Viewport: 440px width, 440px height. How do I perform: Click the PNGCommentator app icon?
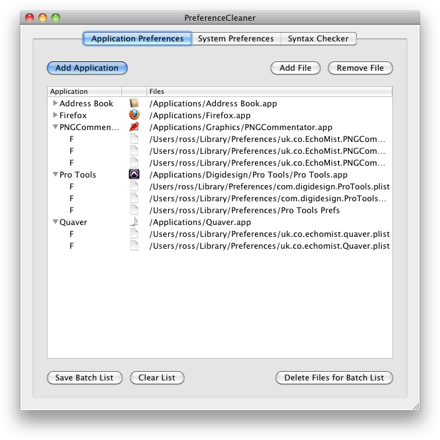[x=134, y=127]
